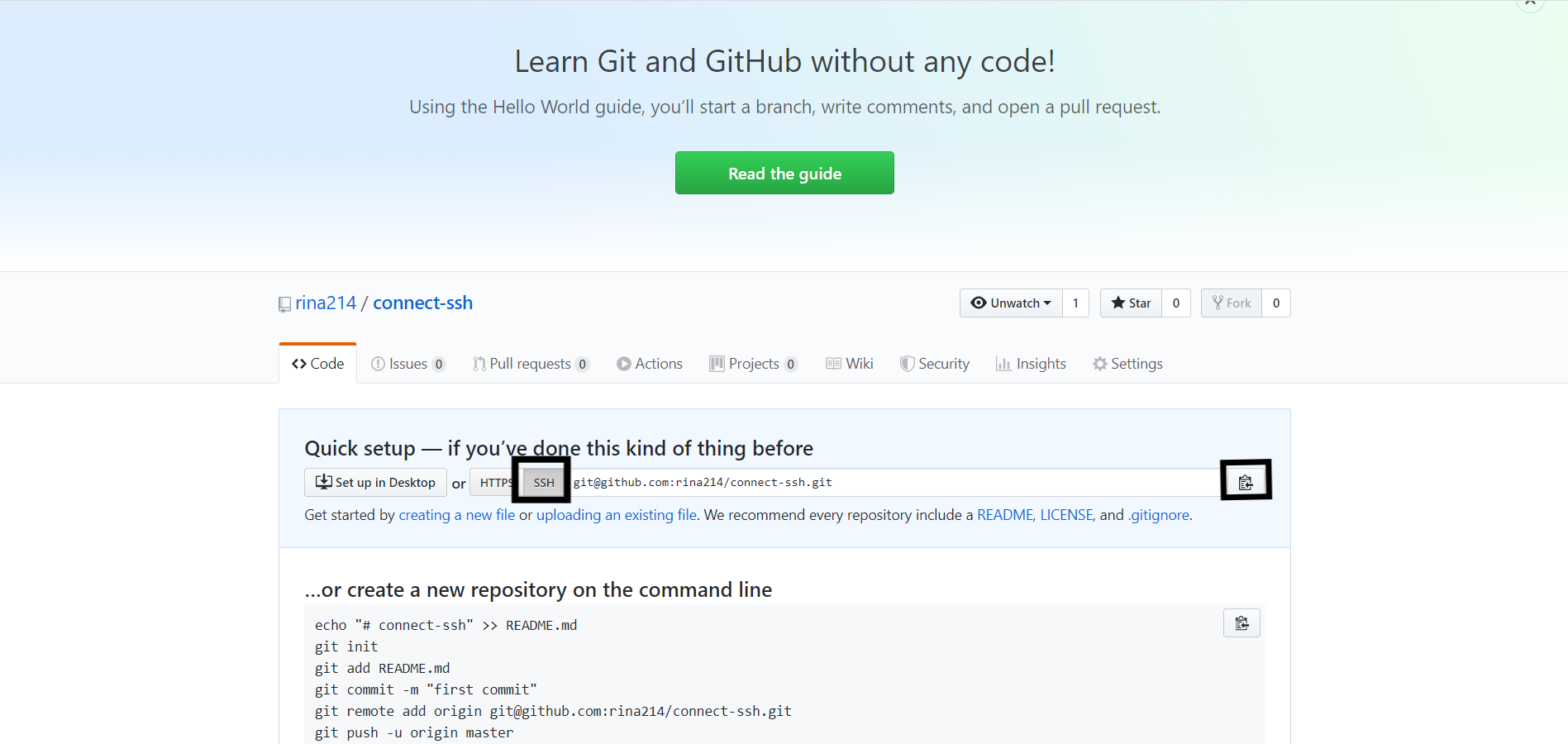Click the repository book icon beside rina214

(x=284, y=304)
